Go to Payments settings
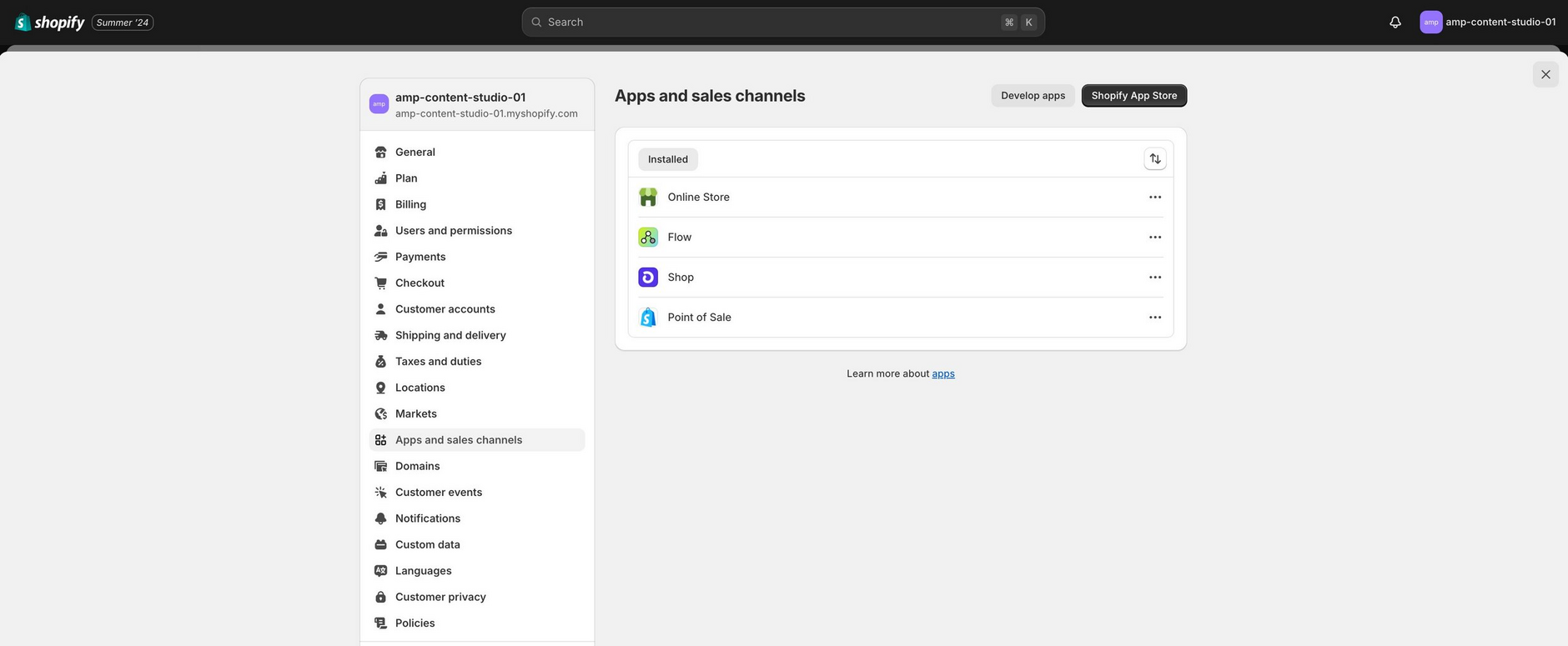Image resolution: width=1568 pixels, height=646 pixels. click(x=477, y=257)
